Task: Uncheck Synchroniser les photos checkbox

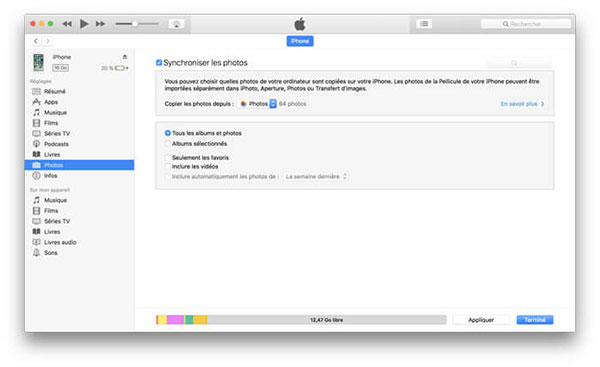Action: point(159,62)
